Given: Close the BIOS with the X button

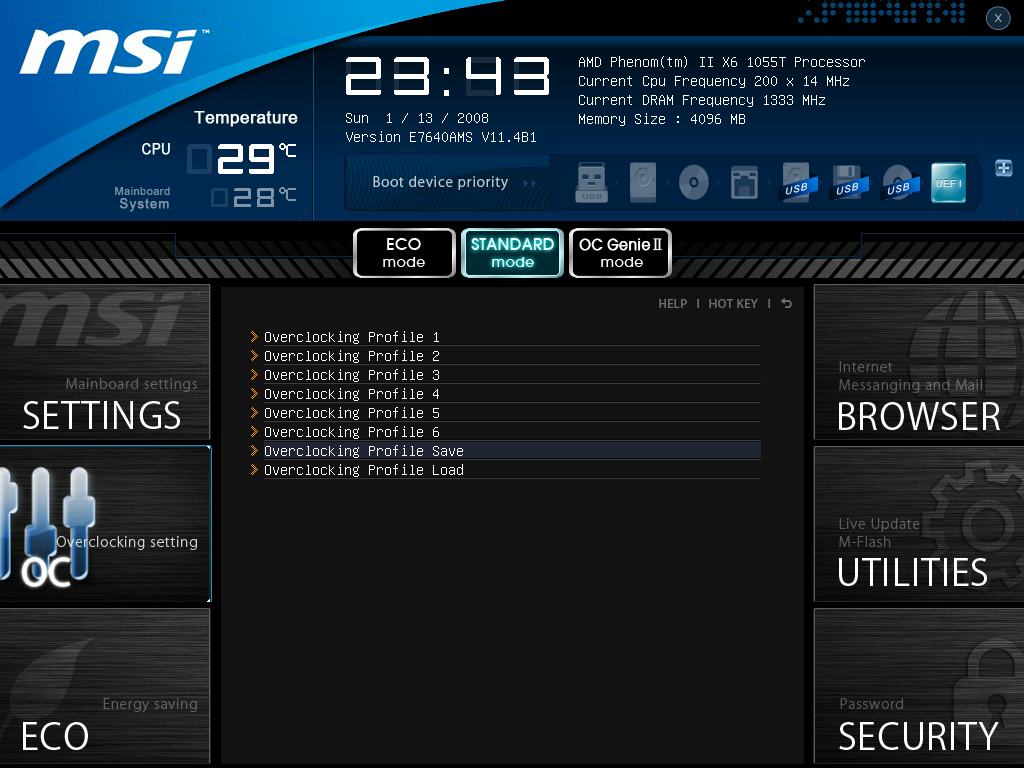Looking at the screenshot, I should pyautogui.click(x=998, y=18).
